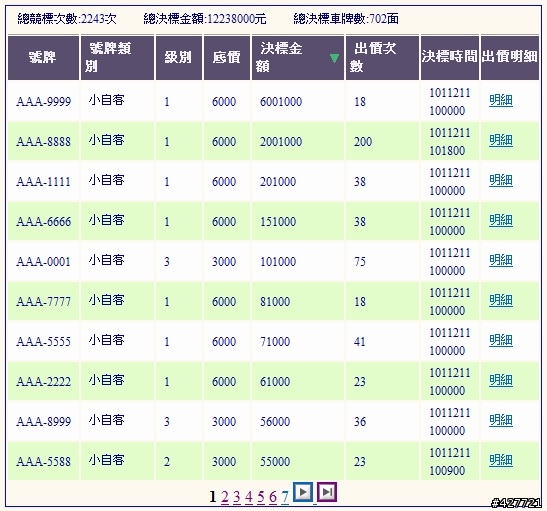
Task: Go to page 7
Action: [285, 496]
